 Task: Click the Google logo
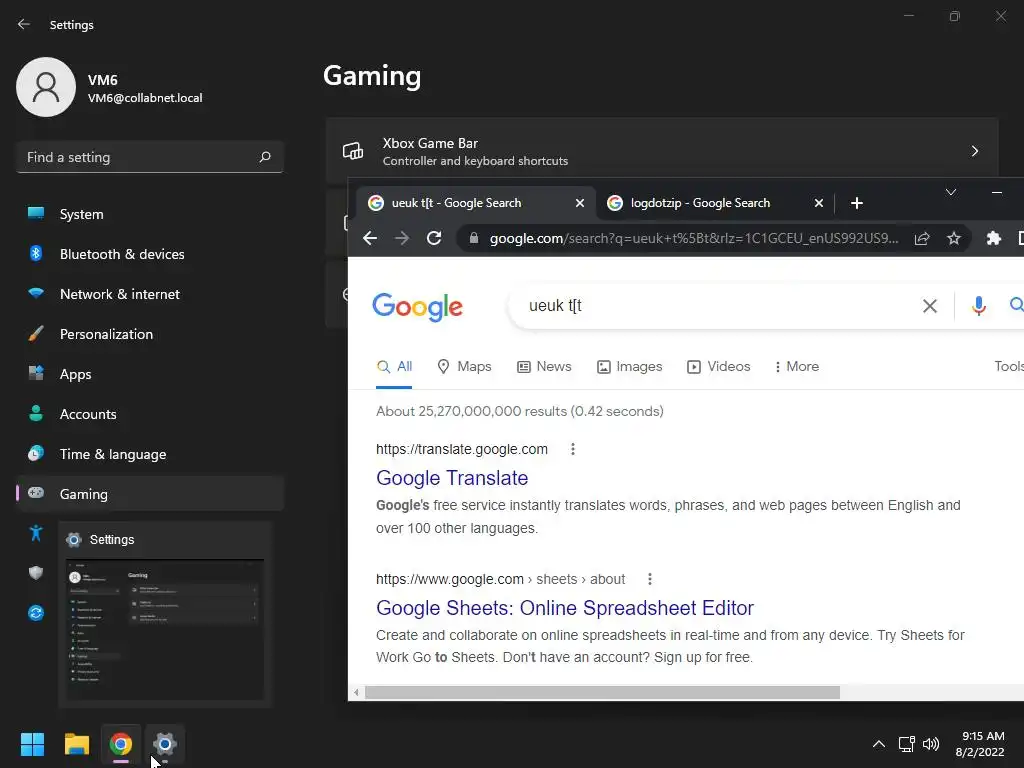coord(417,307)
